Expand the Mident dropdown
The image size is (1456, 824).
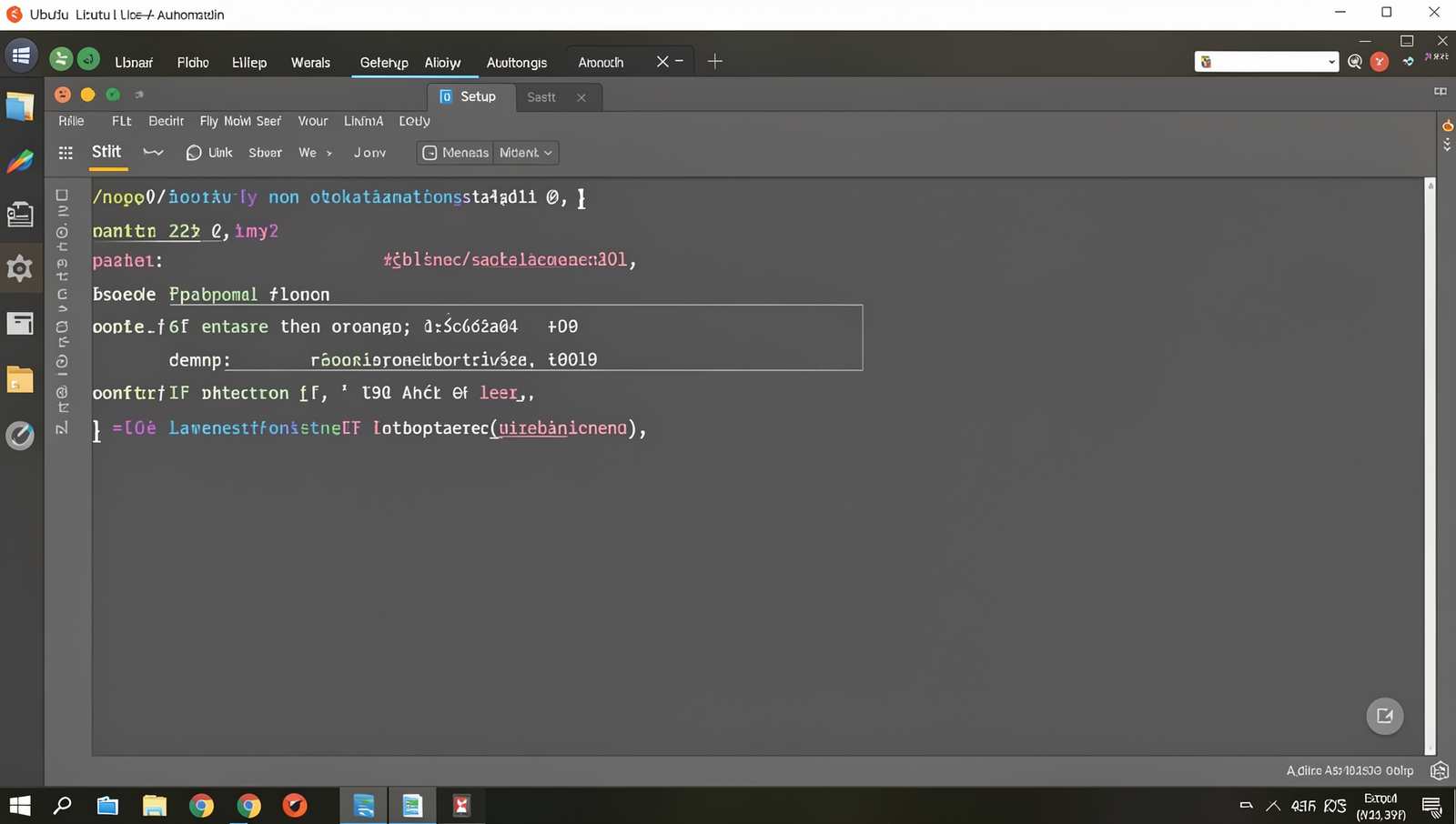(526, 153)
